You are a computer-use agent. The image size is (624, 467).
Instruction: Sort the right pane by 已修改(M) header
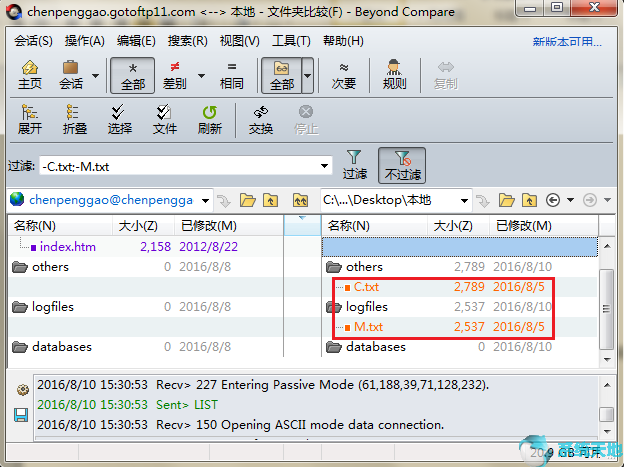click(543, 226)
